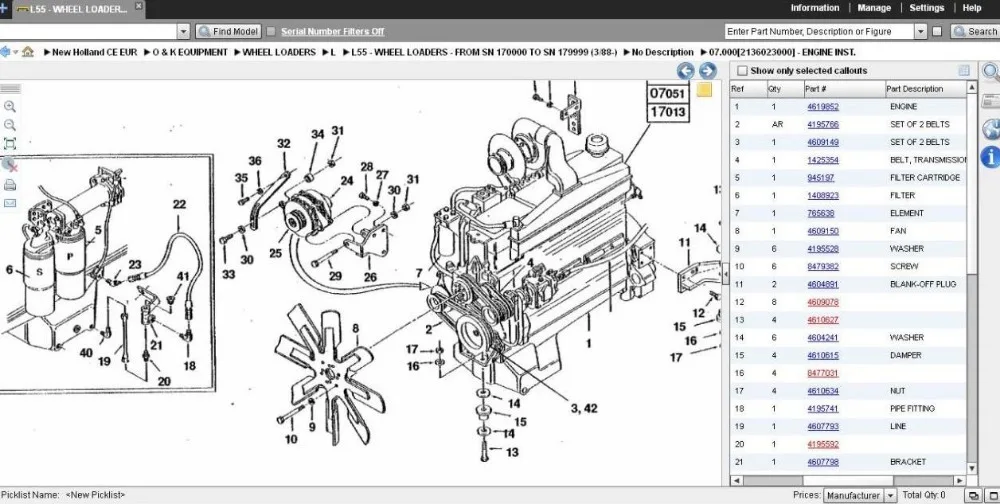Open the Information menu
The height and width of the screenshot is (504, 1000).
point(814,8)
